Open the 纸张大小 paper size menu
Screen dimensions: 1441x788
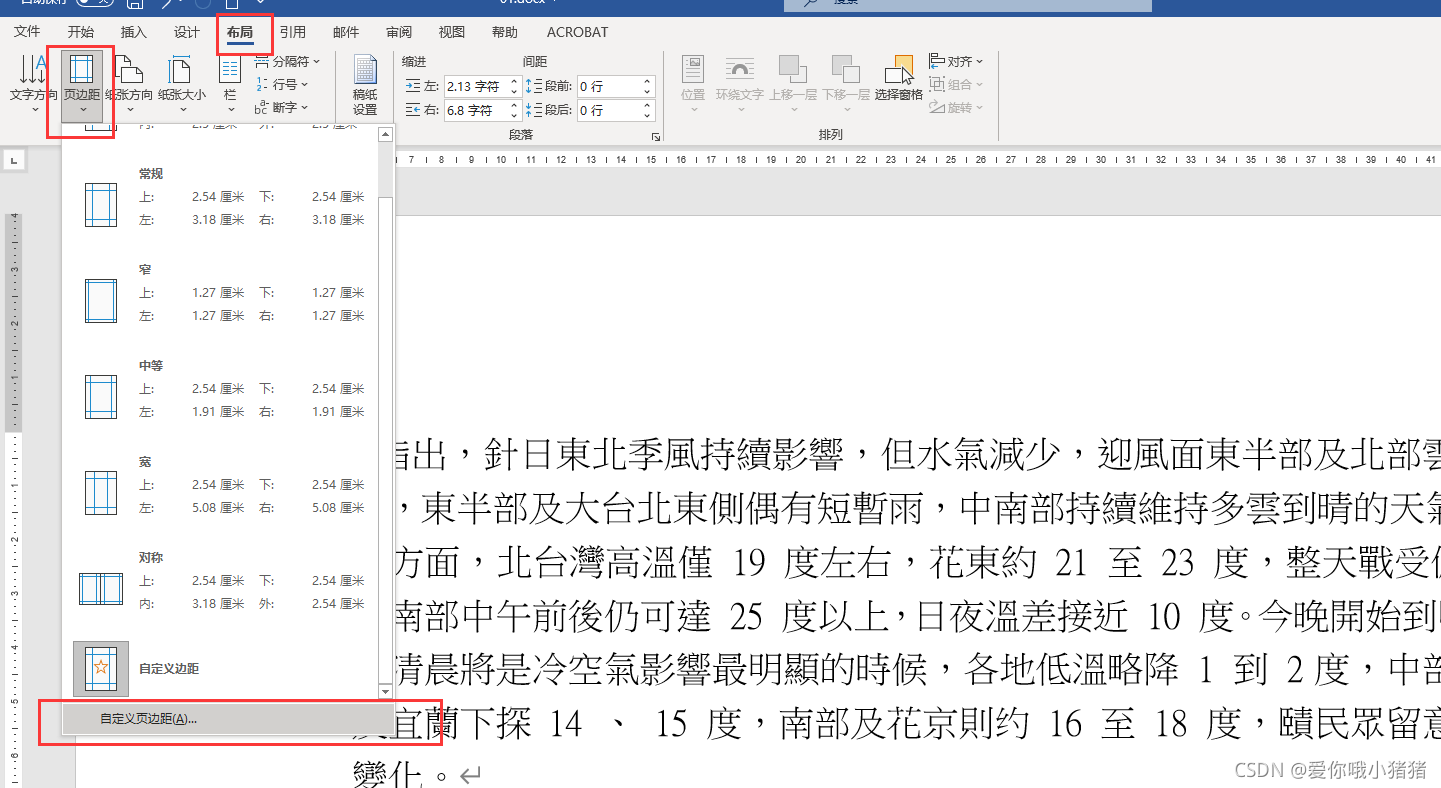point(181,83)
